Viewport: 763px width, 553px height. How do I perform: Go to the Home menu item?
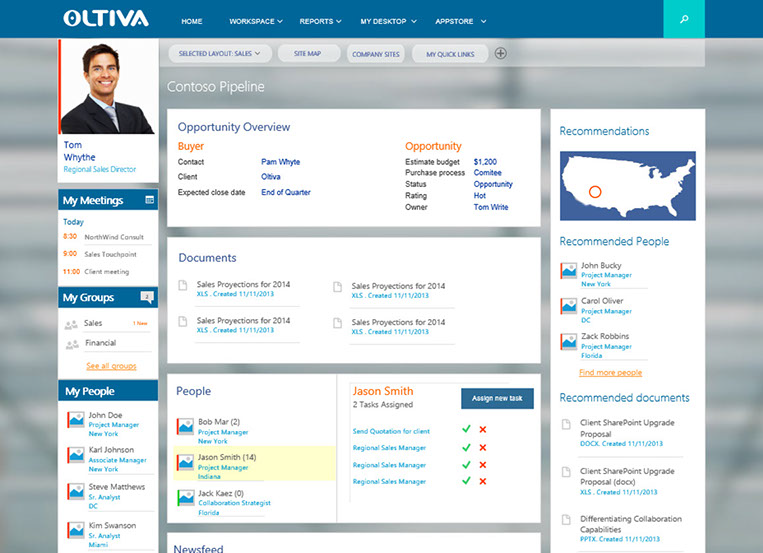(x=191, y=20)
